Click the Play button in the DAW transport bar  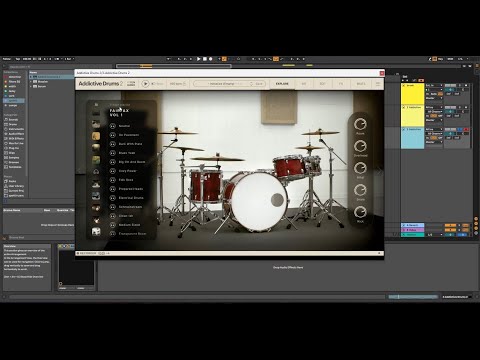198,59
